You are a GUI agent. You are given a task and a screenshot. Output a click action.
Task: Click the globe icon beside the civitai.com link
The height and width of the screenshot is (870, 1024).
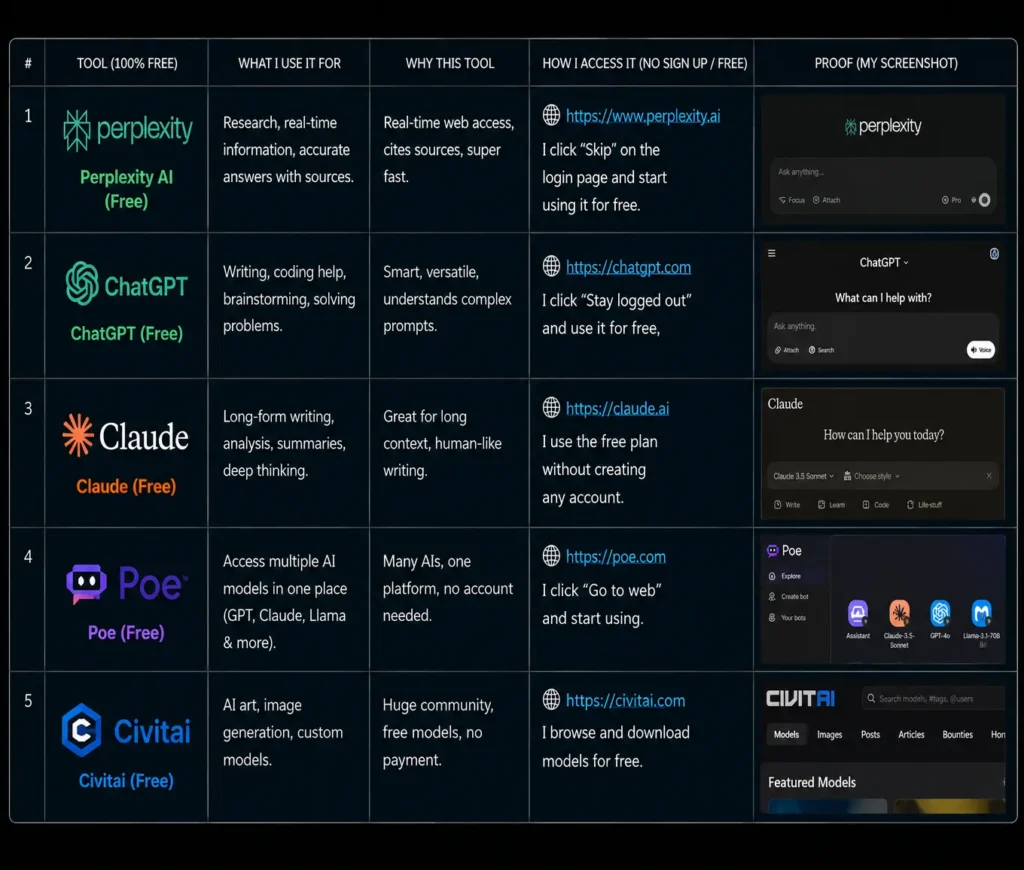point(551,700)
